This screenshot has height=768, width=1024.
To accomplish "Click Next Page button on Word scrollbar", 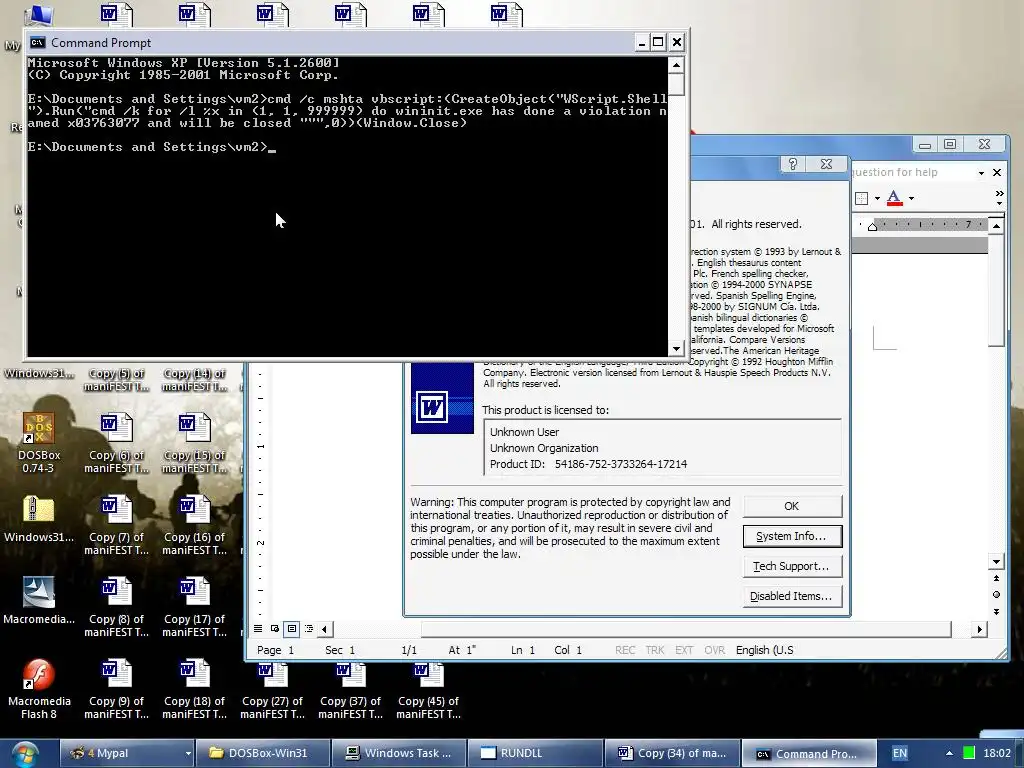I will point(996,612).
